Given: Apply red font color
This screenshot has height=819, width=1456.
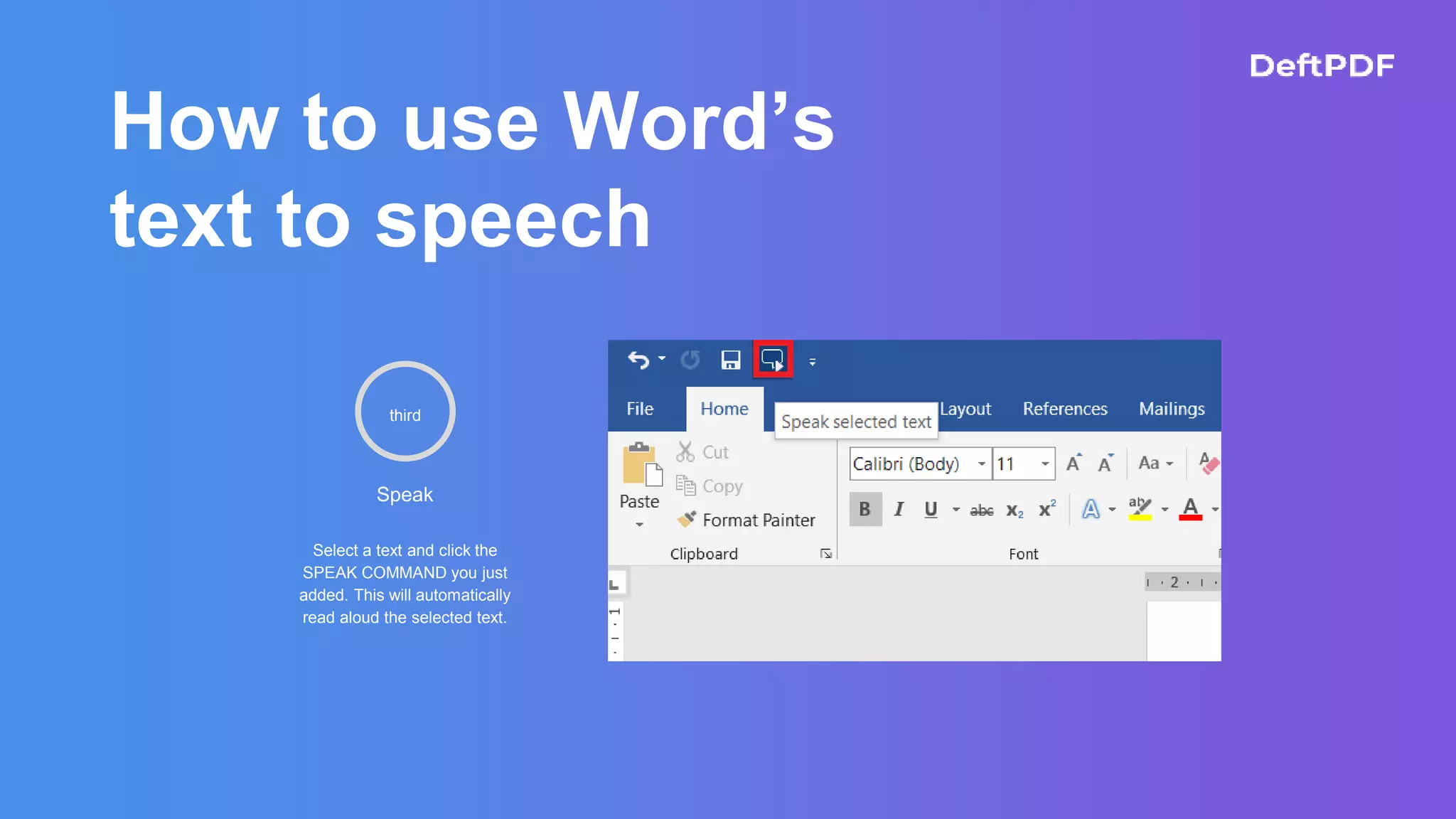Looking at the screenshot, I should pyautogui.click(x=1191, y=509).
